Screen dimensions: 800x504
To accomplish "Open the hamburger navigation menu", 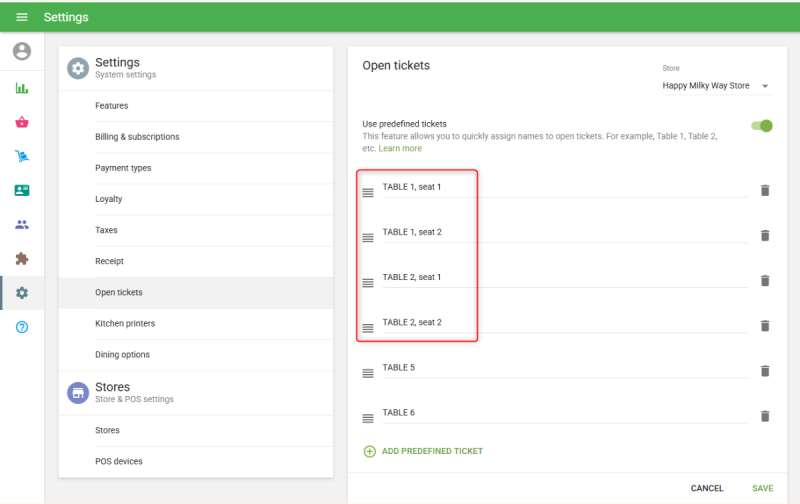I will click(x=22, y=17).
